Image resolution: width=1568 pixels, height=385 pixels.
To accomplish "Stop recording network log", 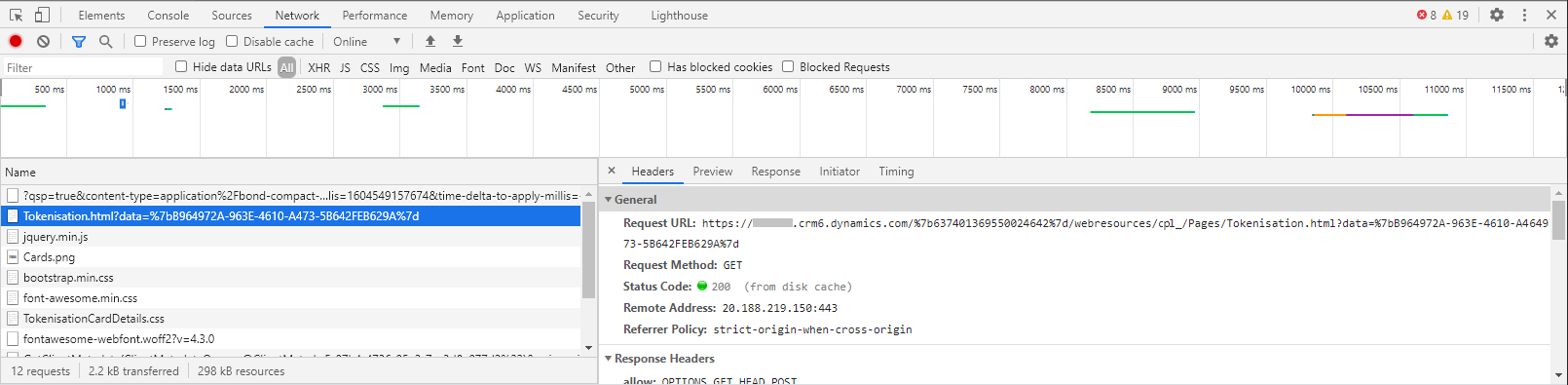I will 16,41.
